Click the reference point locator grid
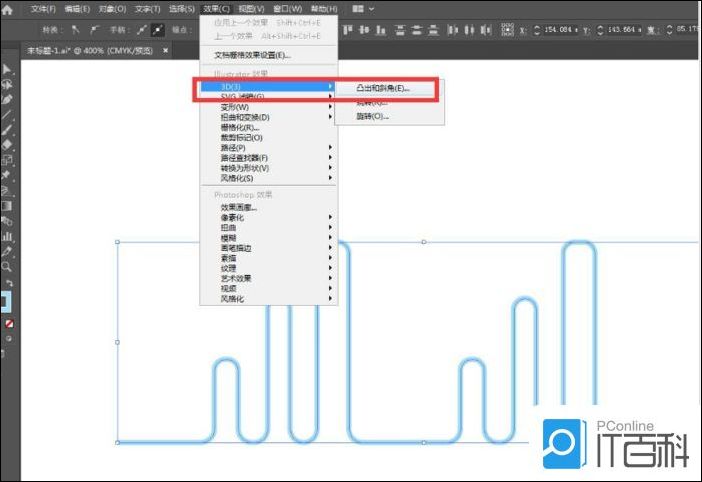The width and height of the screenshot is (702, 482). [x=507, y=30]
